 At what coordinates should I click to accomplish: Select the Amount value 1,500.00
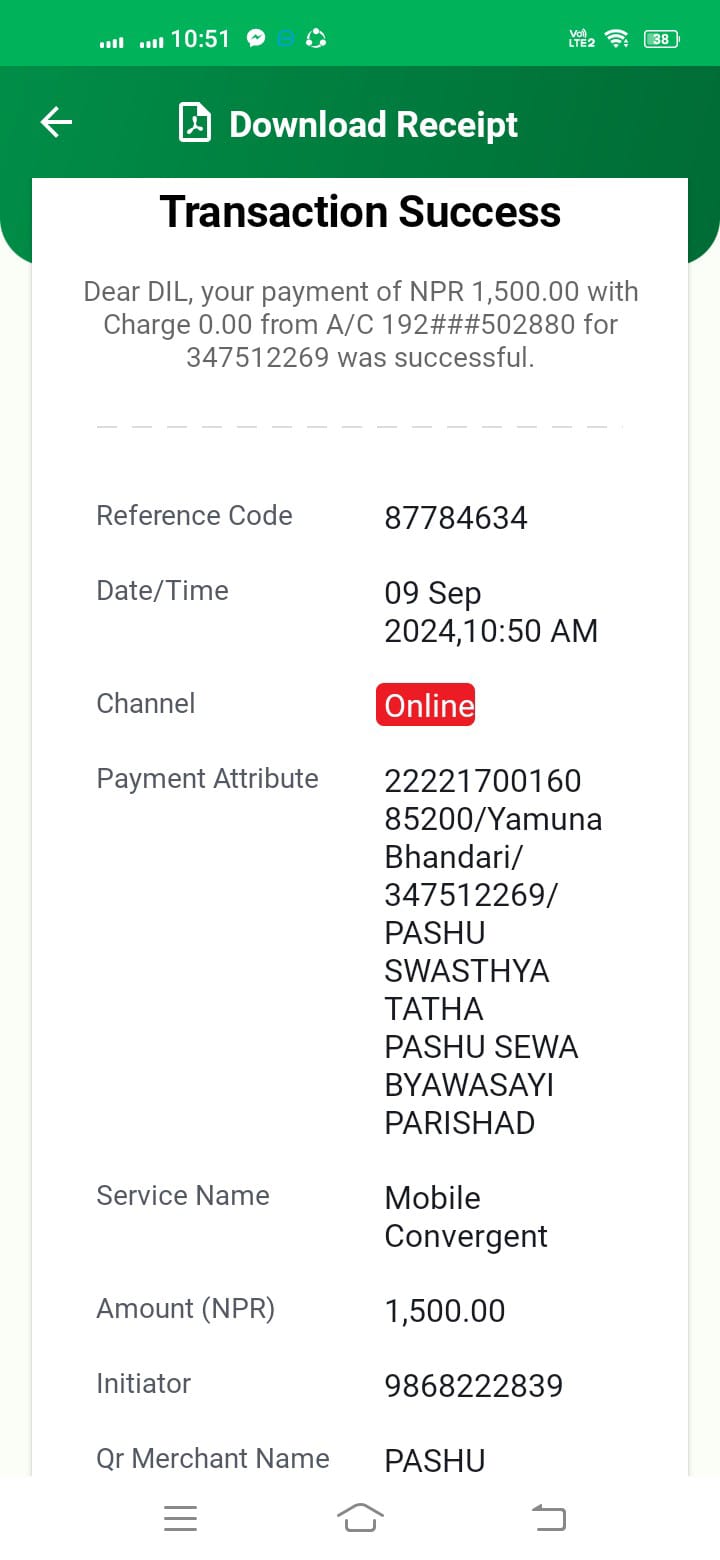click(x=445, y=1311)
